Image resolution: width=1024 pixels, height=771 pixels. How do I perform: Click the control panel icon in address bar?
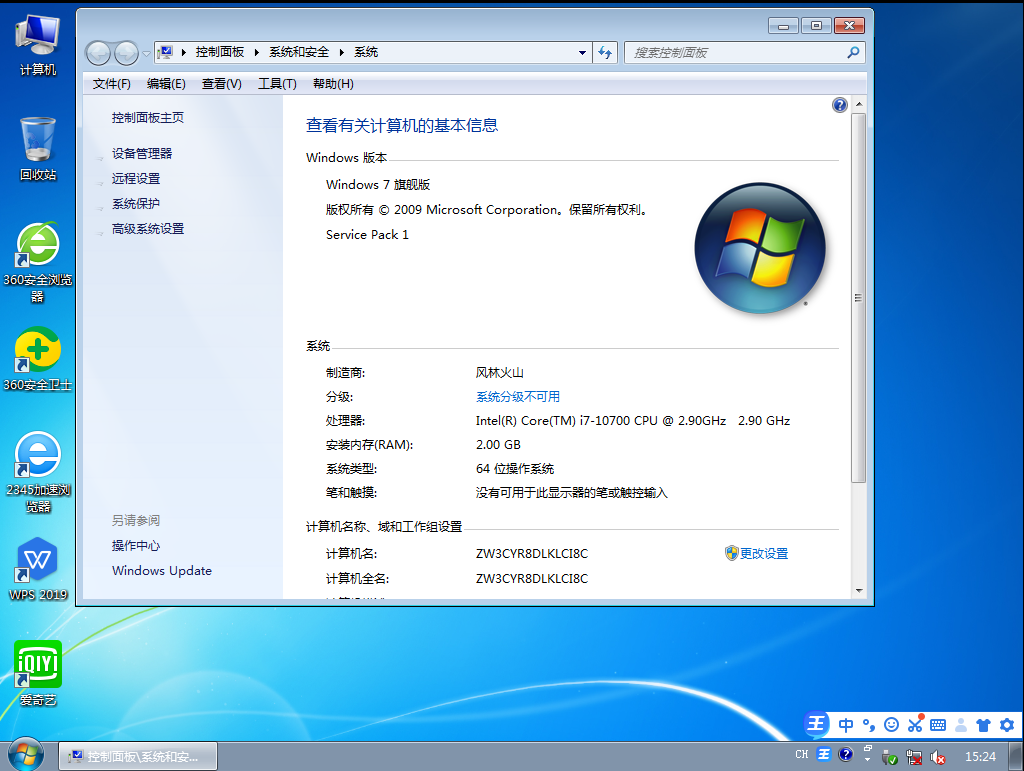(166, 52)
